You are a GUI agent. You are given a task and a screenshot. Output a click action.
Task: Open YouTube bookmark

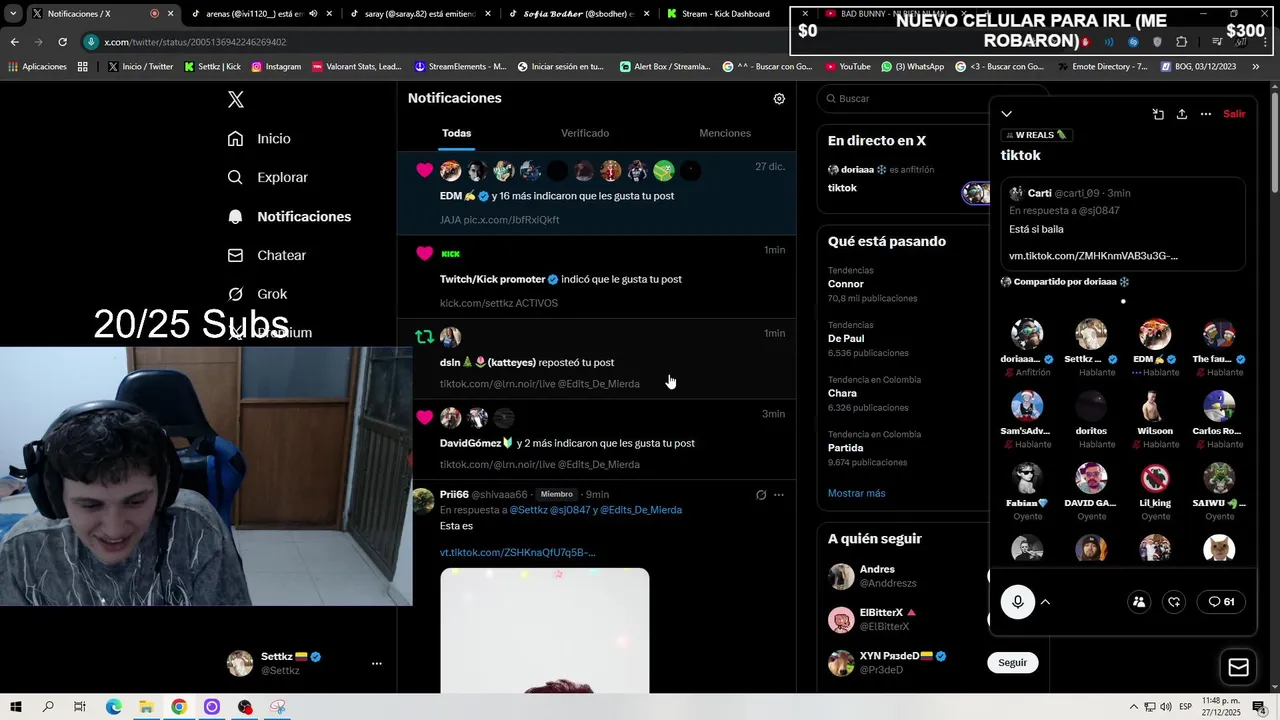pyautogui.click(x=848, y=67)
